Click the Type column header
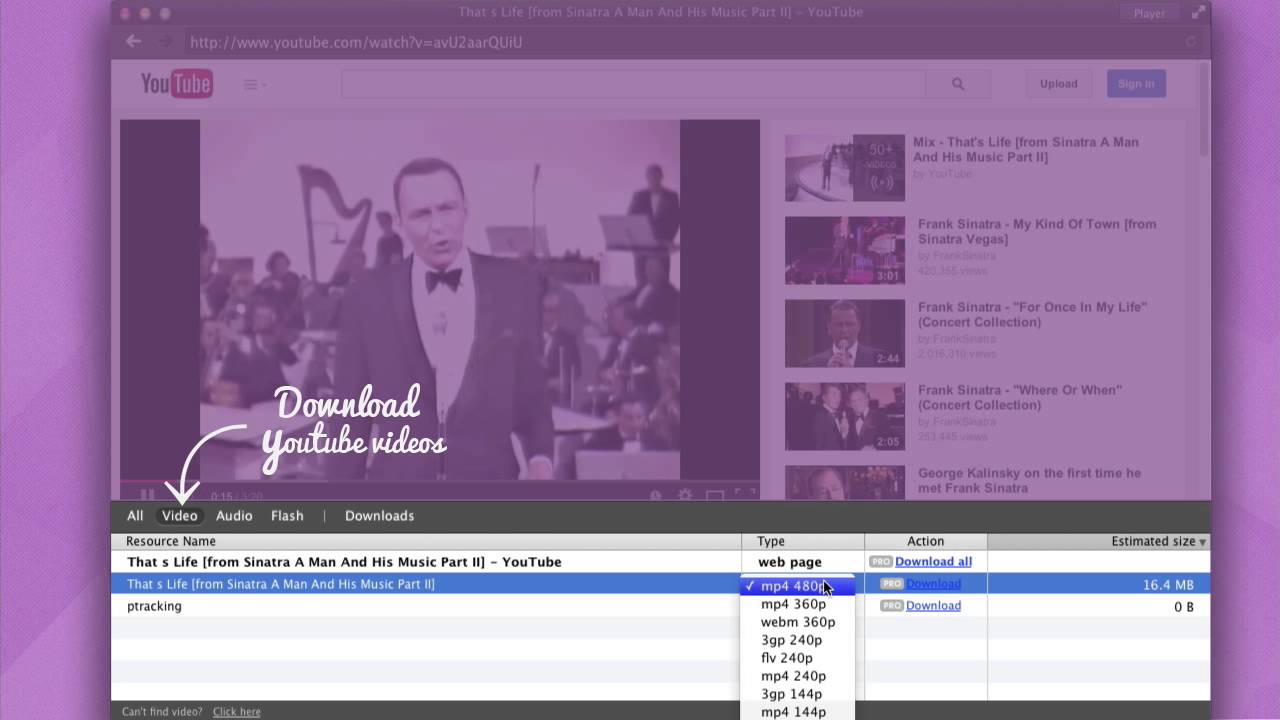This screenshot has height=720, width=1280. click(803, 541)
